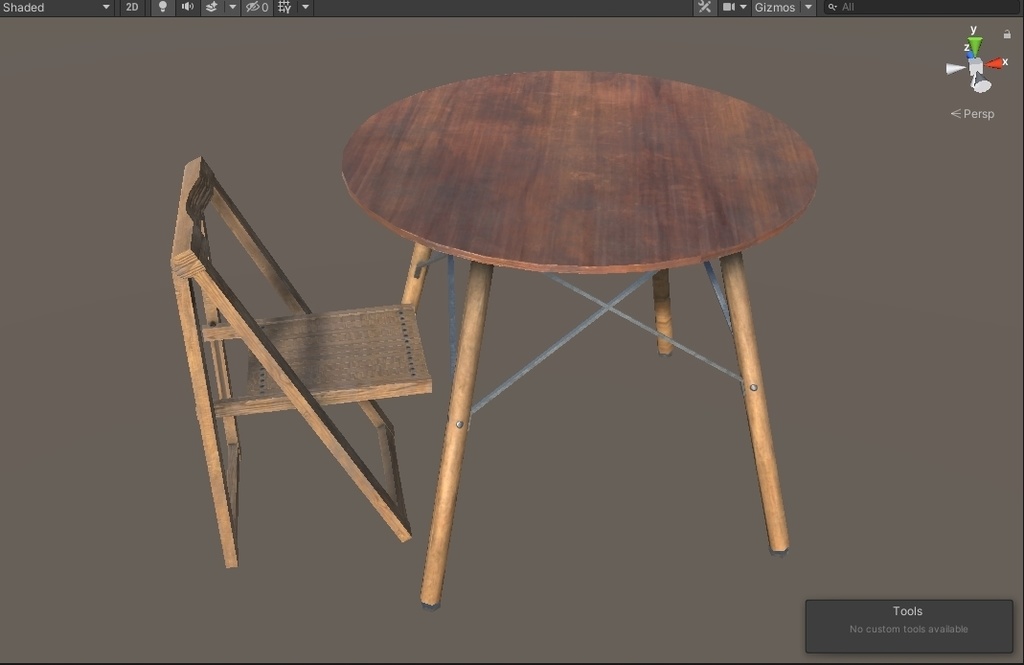
Task: Toggle scene audio with the speaker icon
Action: click(188, 7)
